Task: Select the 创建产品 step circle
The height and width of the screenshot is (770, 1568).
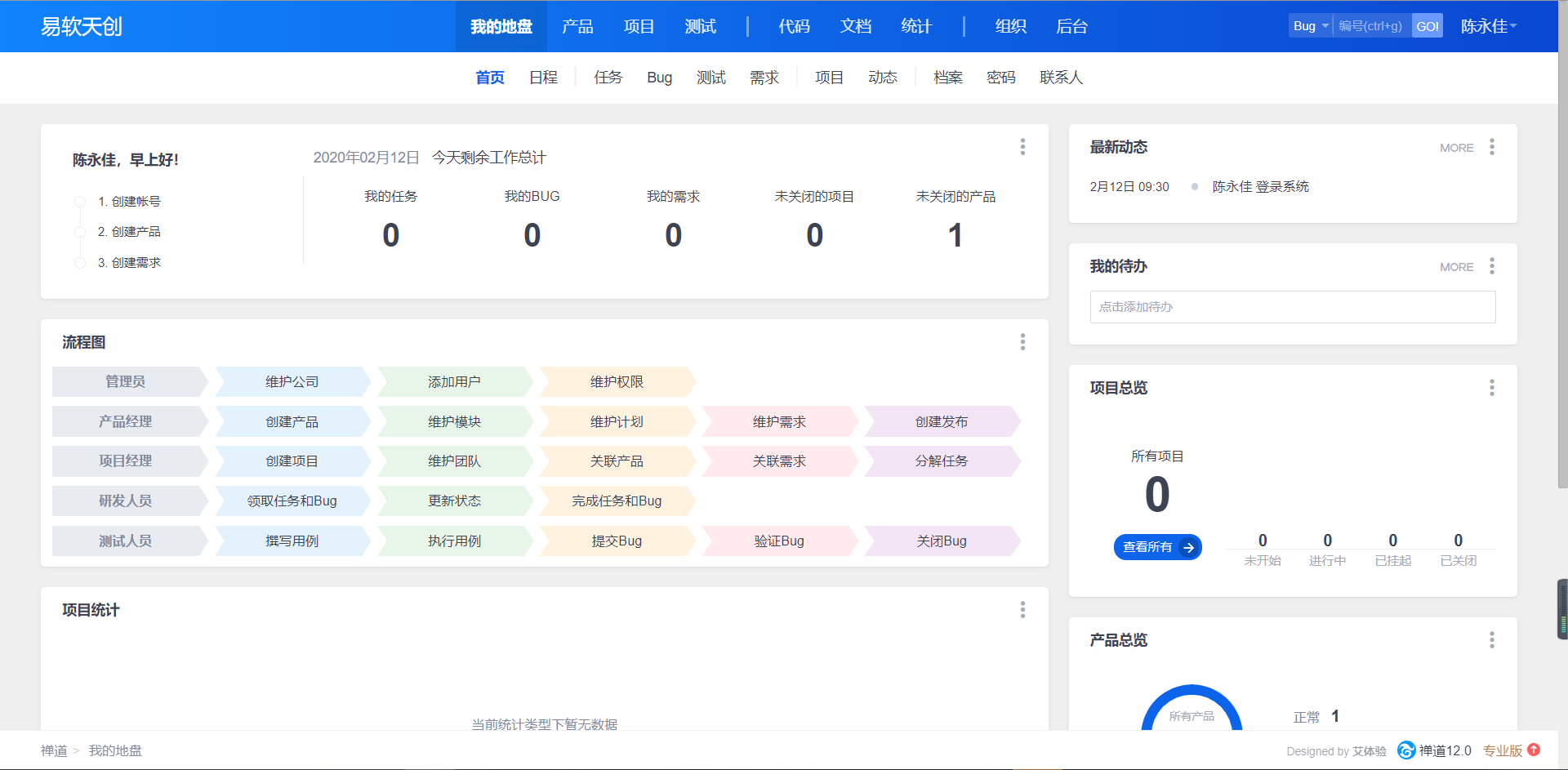Action: pyautogui.click(x=80, y=232)
